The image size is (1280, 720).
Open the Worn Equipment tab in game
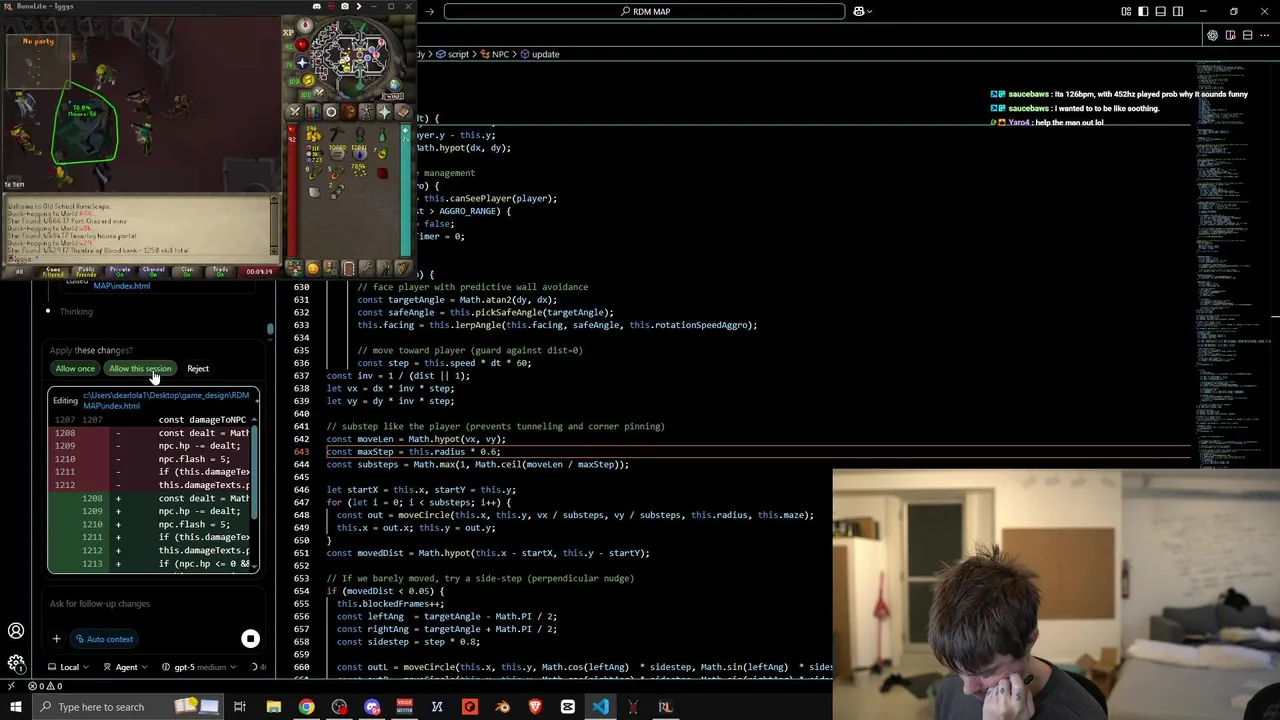[x=367, y=112]
